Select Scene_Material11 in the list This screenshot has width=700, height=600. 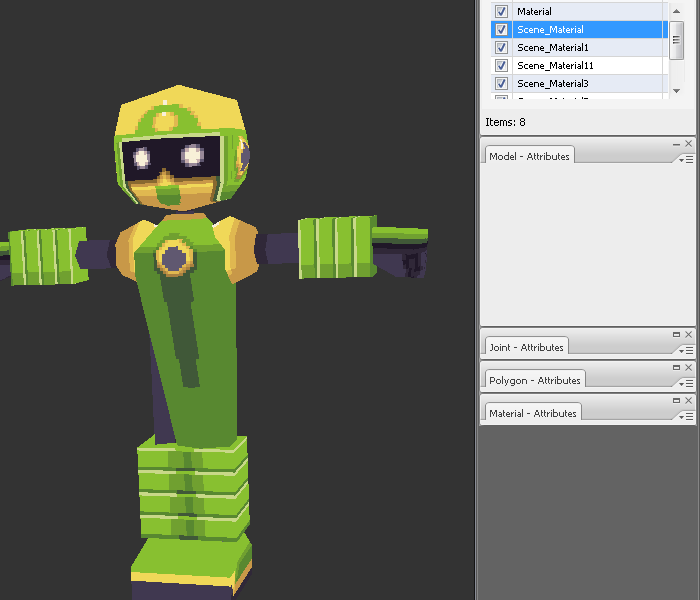[579, 66]
